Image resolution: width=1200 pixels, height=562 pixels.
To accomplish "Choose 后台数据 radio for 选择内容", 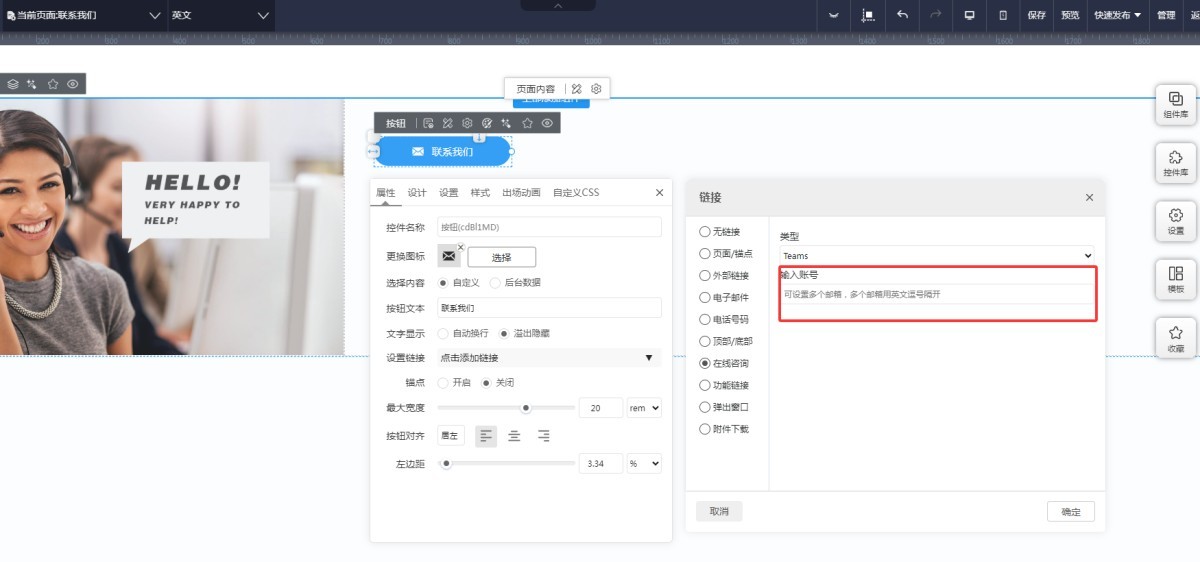I will click(x=495, y=283).
